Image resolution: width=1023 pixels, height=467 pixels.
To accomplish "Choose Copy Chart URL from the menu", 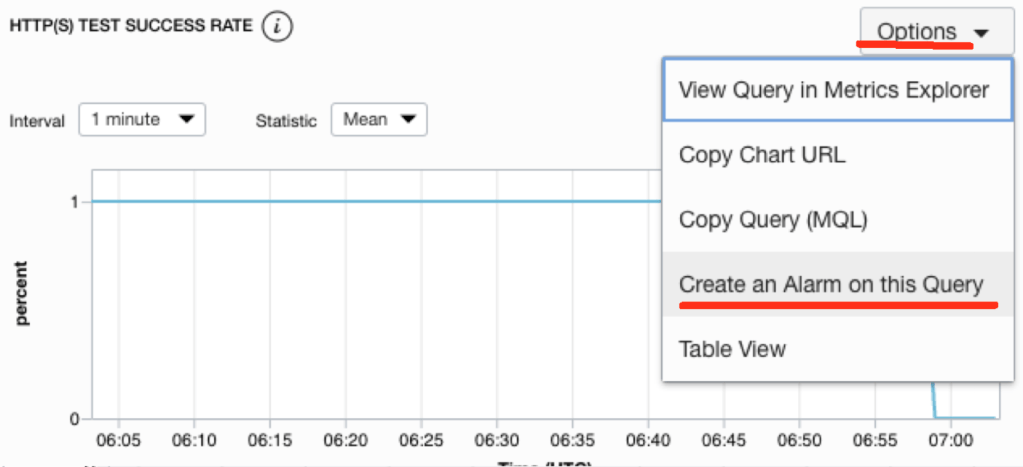I will tap(761, 155).
